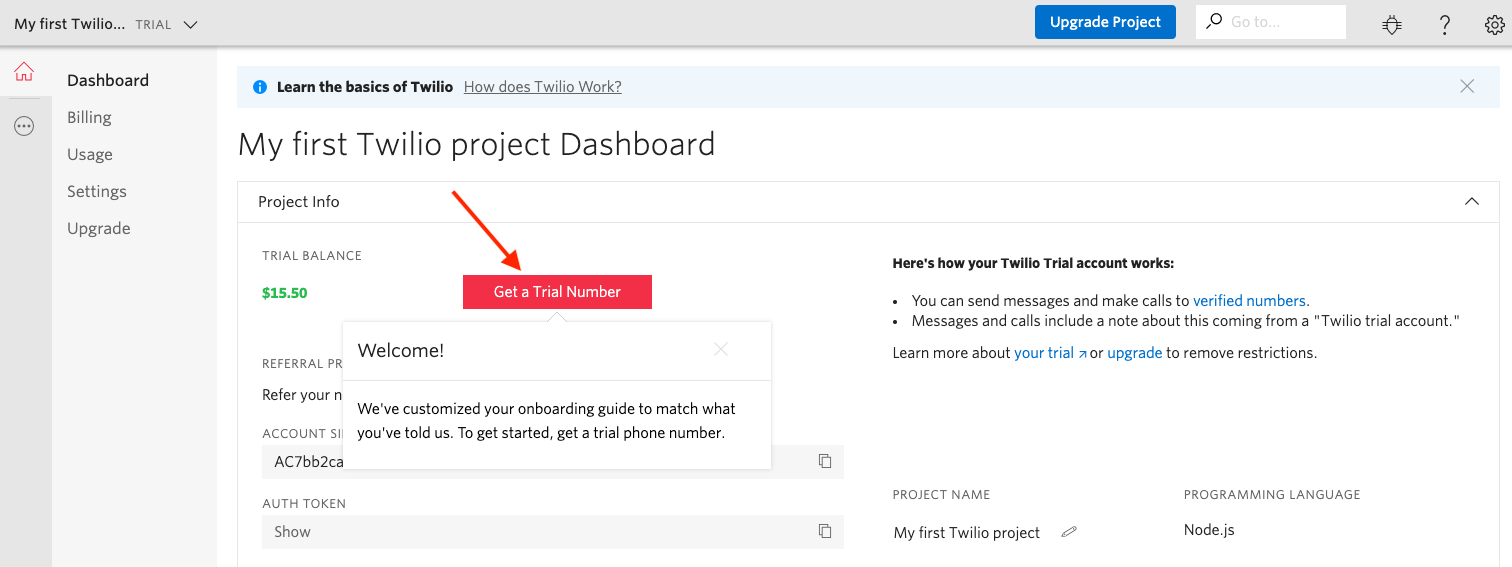This screenshot has height=567, width=1512.
Task: Open Upgrade in the sidebar
Action: click(99, 228)
